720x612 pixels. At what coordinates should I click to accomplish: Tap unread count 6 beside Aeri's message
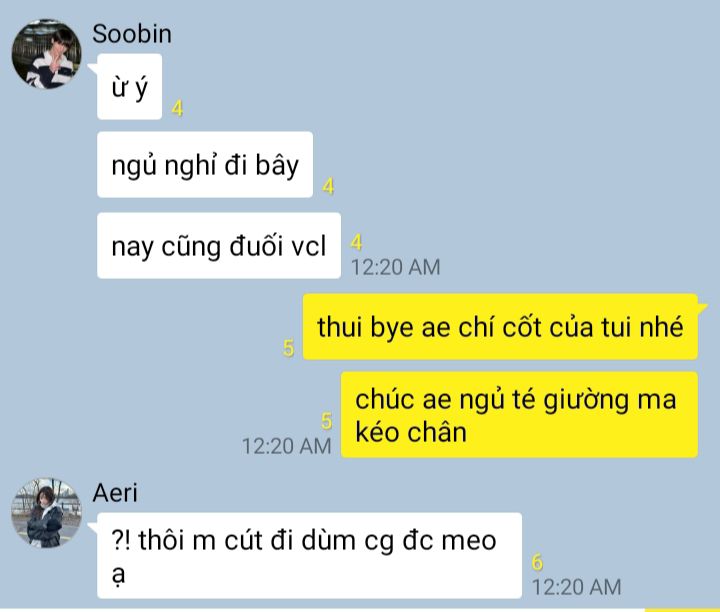click(x=537, y=562)
